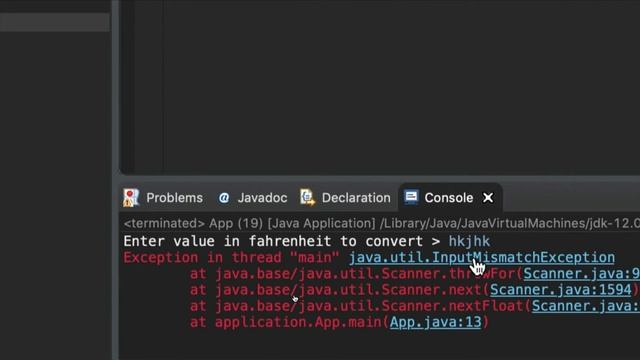Close the Console view tab

pyautogui.click(x=488, y=198)
